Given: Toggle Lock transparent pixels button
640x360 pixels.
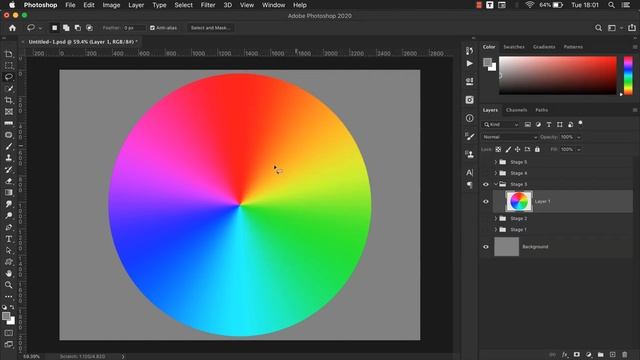Looking at the screenshot, I should (498, 149).
